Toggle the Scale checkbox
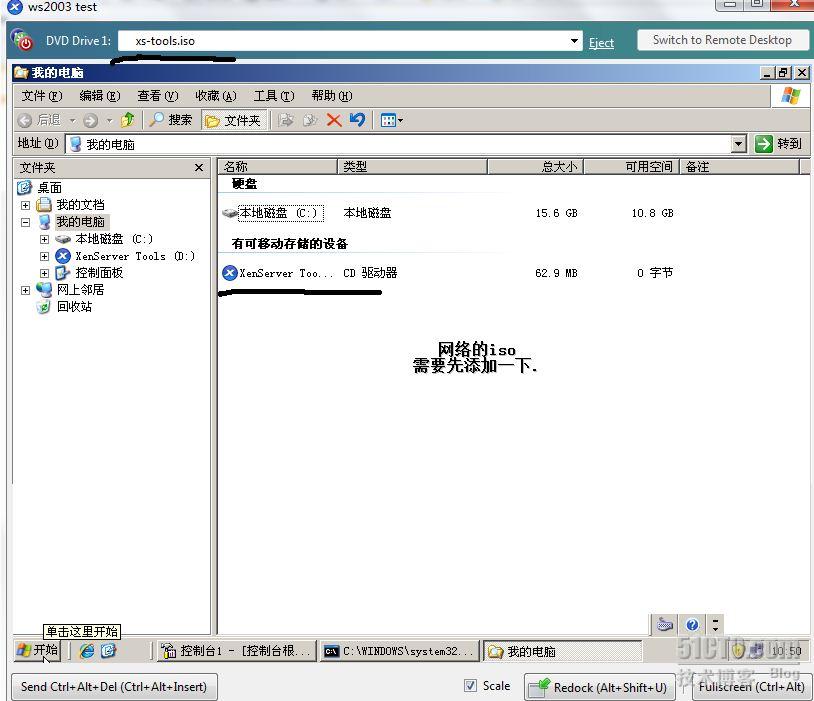814x701 pixels. pos(470,685)
